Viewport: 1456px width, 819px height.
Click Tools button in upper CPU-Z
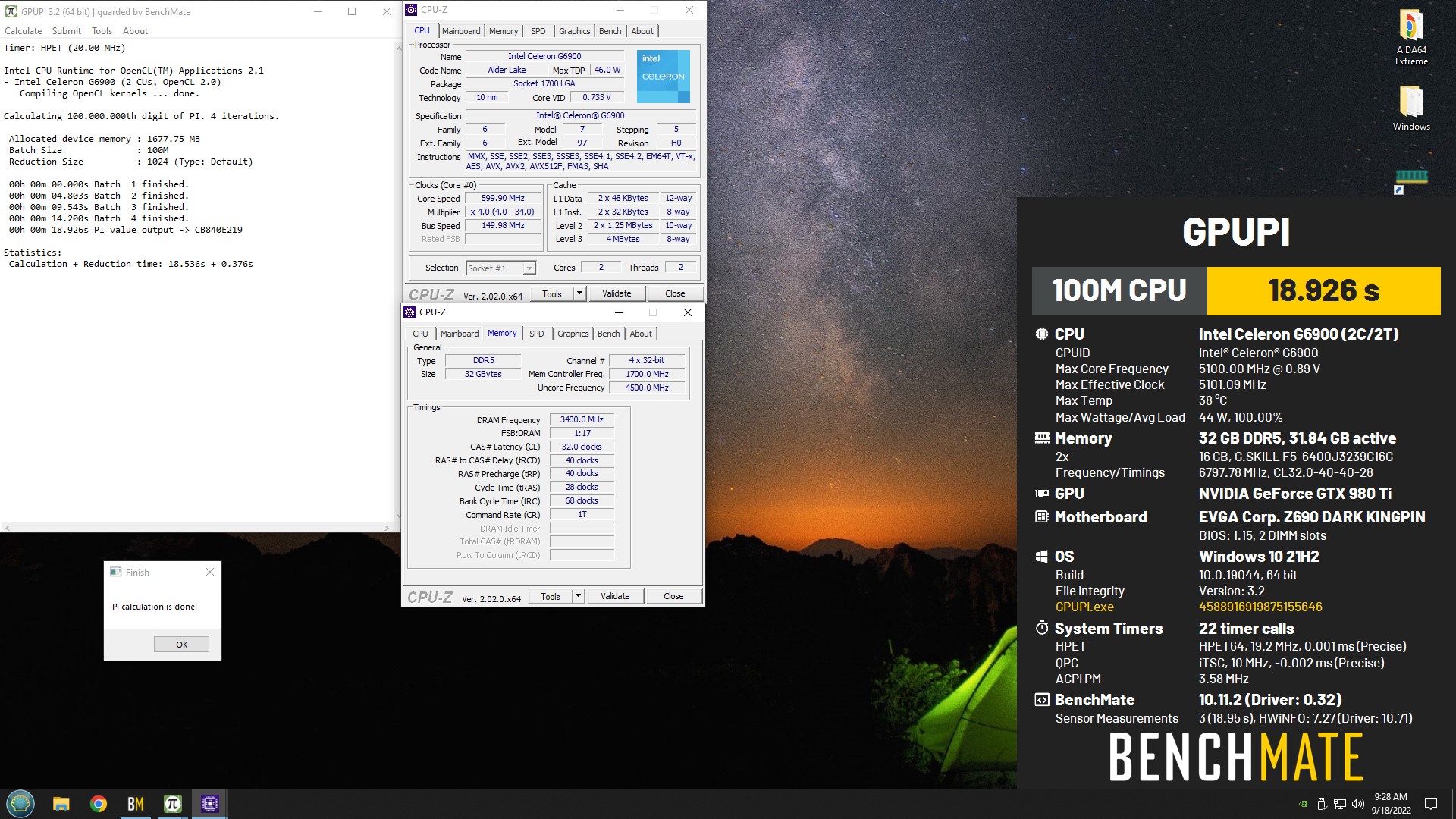[x=552, y=293]
